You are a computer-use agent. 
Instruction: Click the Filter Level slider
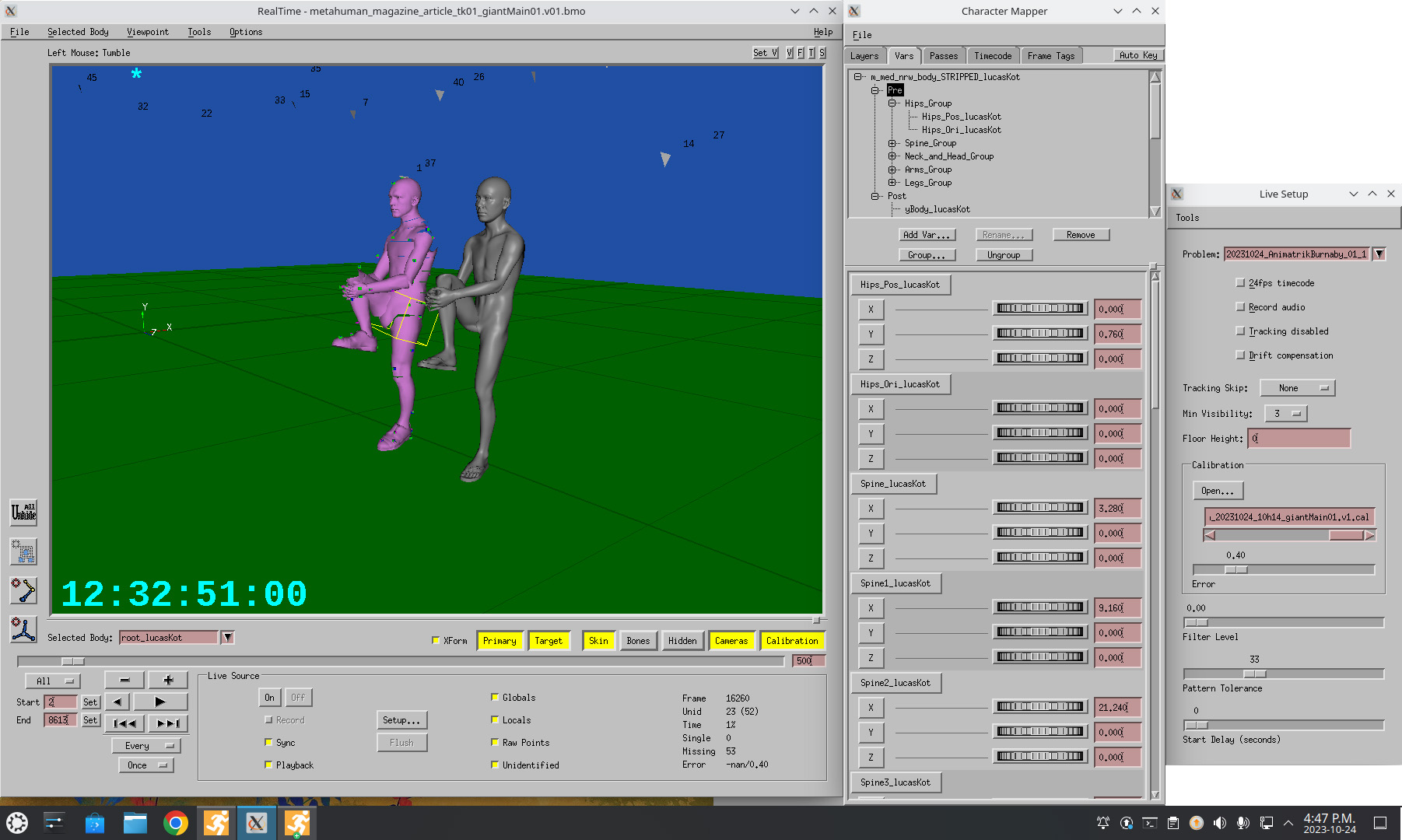[x=1283, y=622]
